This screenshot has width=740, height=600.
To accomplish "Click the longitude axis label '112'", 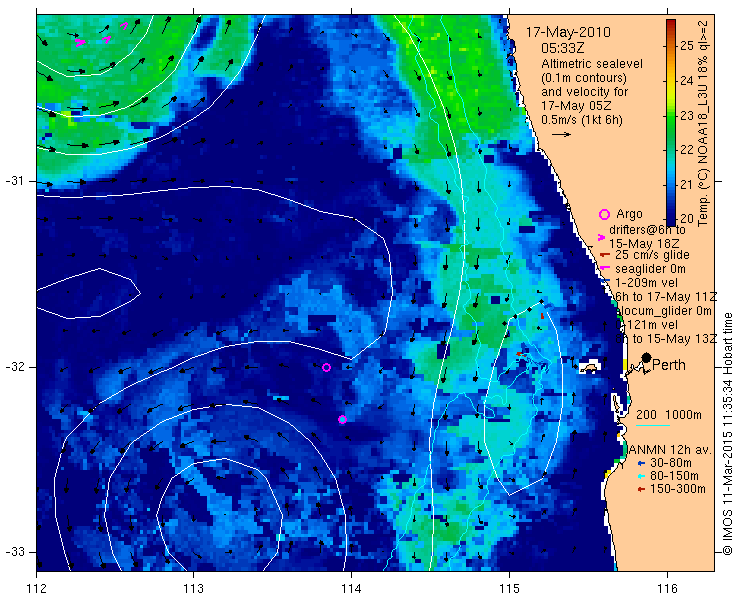I will point(36,589).
